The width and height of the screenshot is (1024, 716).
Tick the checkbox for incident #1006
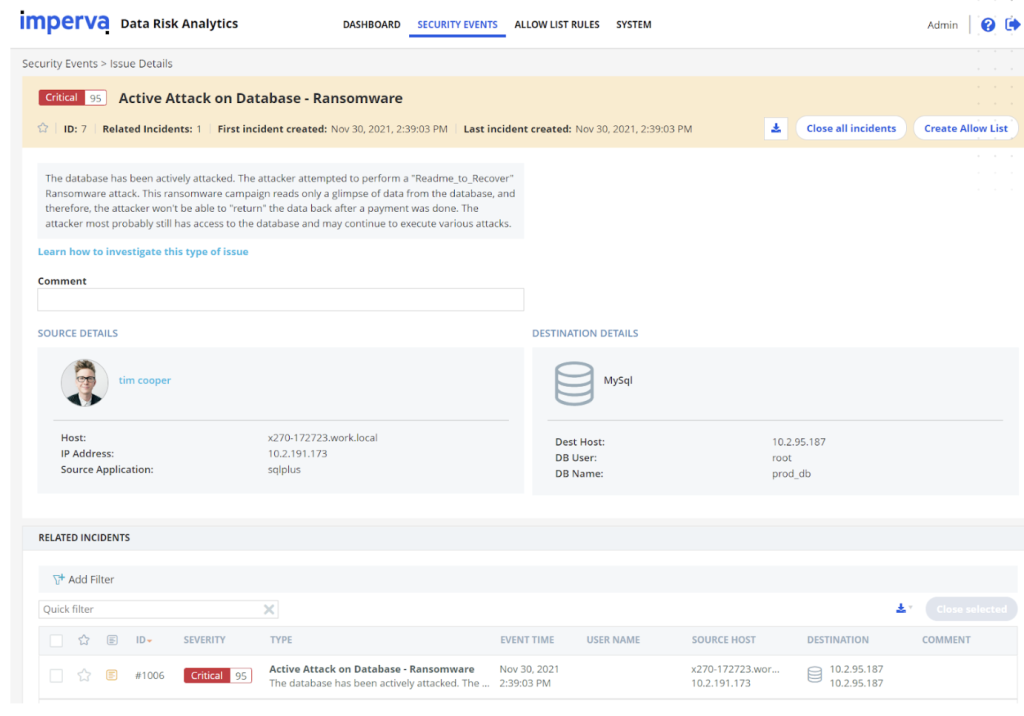click(x=56, y=675)
